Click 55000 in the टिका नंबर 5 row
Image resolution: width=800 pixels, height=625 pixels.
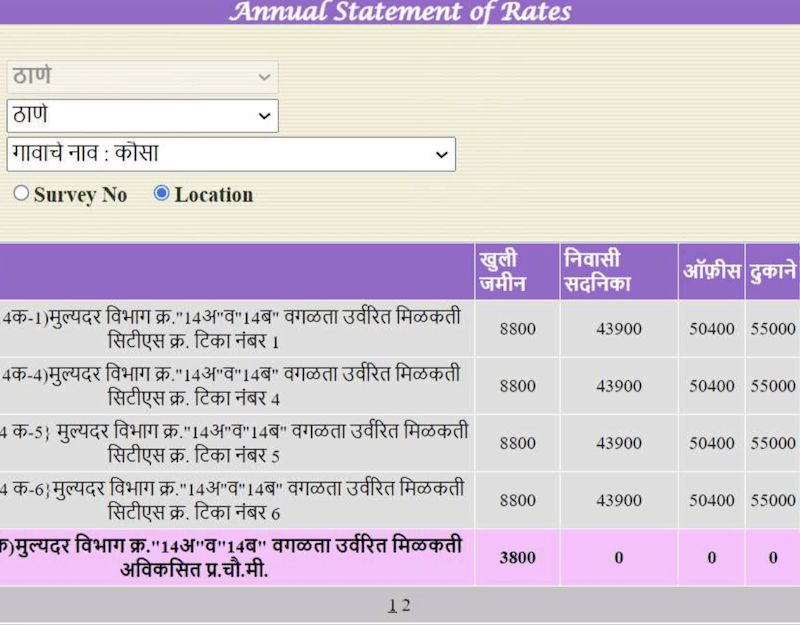tap(773, 443)
